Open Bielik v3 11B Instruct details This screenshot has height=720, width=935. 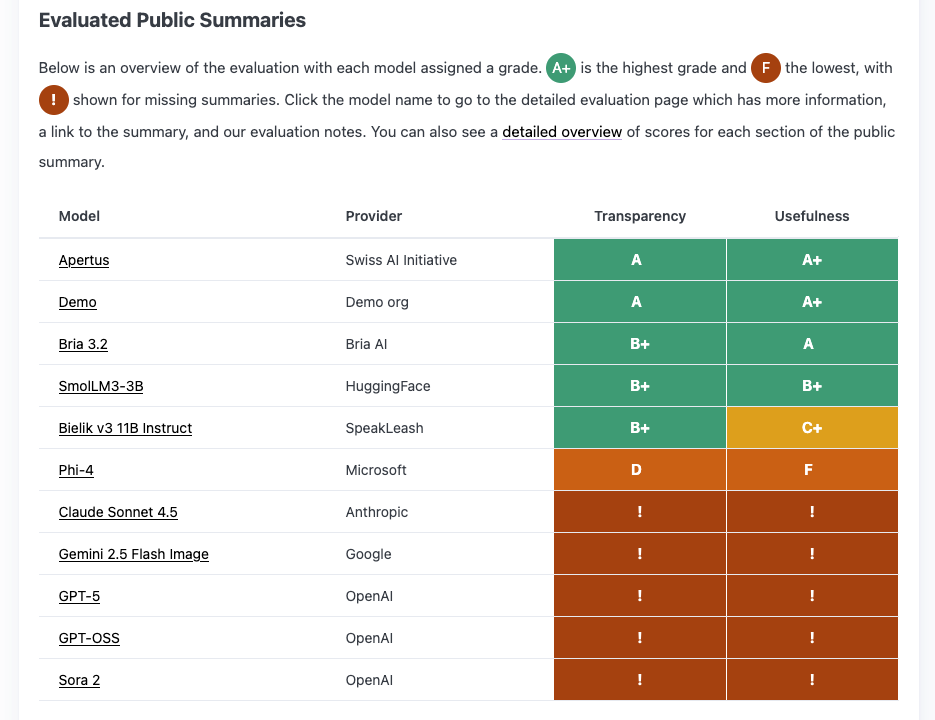(125, 428)
